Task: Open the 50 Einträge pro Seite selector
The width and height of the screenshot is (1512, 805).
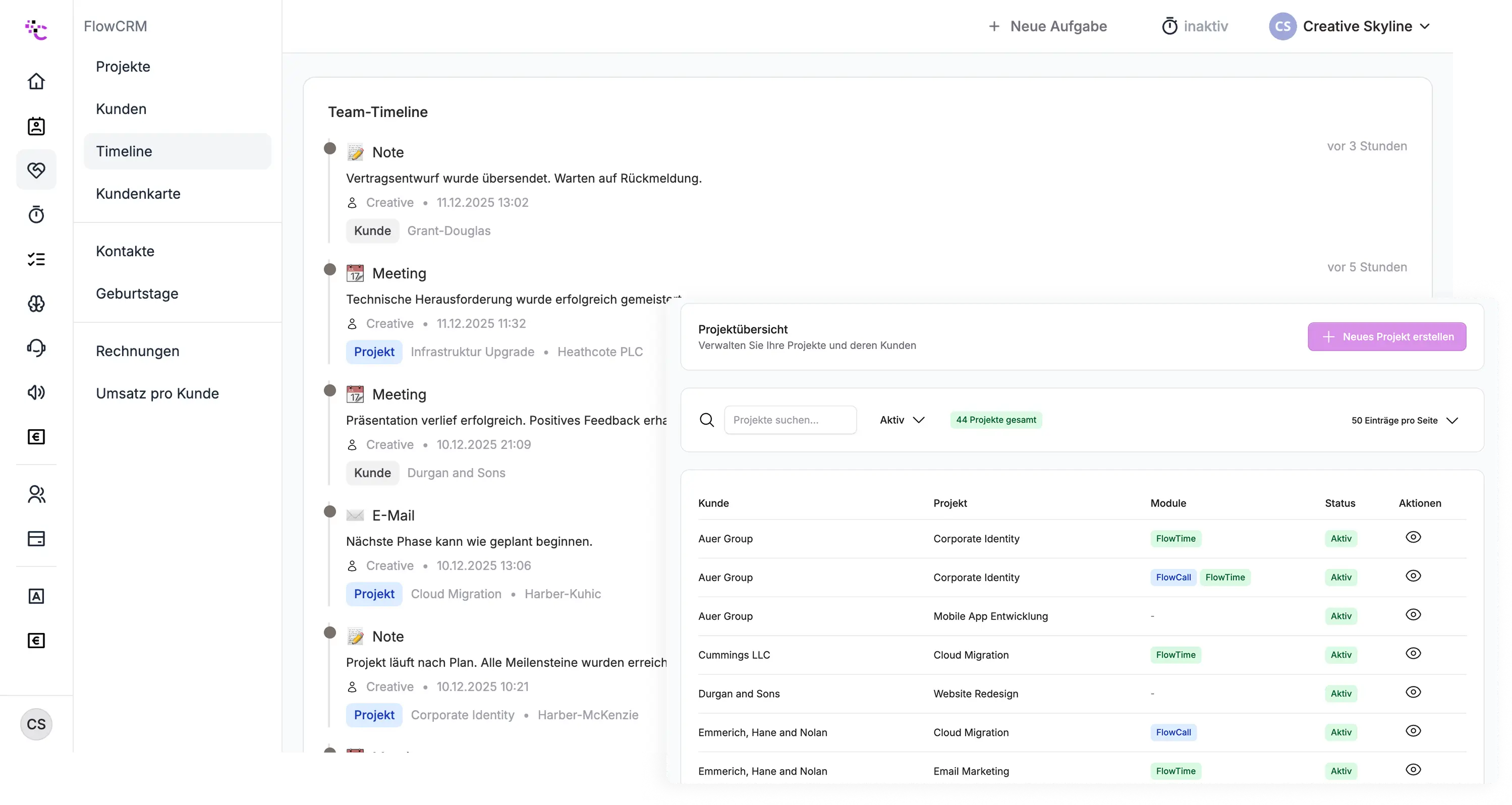Action: pyautogui.click(x=1405, y=420)
